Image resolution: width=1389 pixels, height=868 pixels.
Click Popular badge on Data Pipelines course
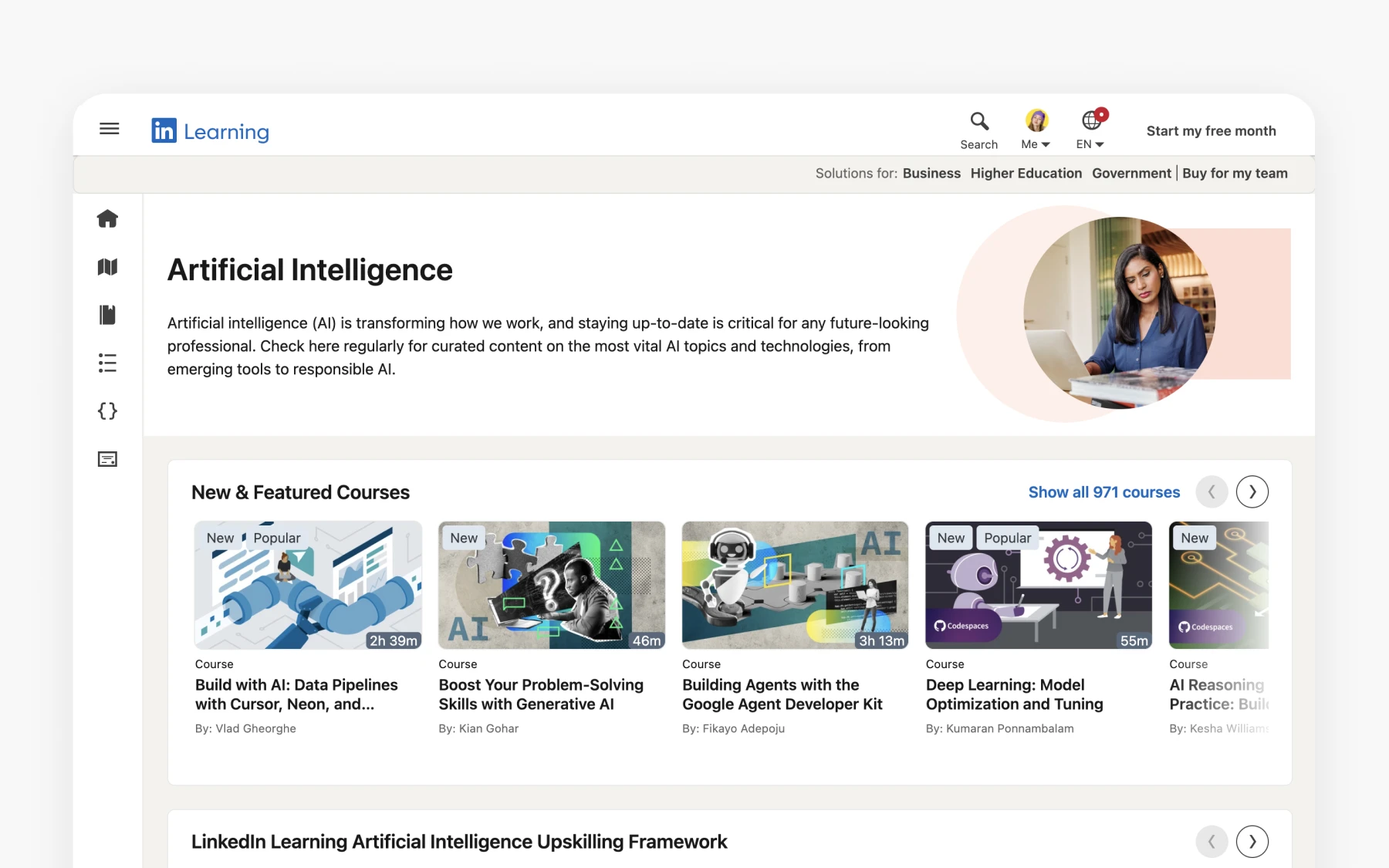(277, 538)
